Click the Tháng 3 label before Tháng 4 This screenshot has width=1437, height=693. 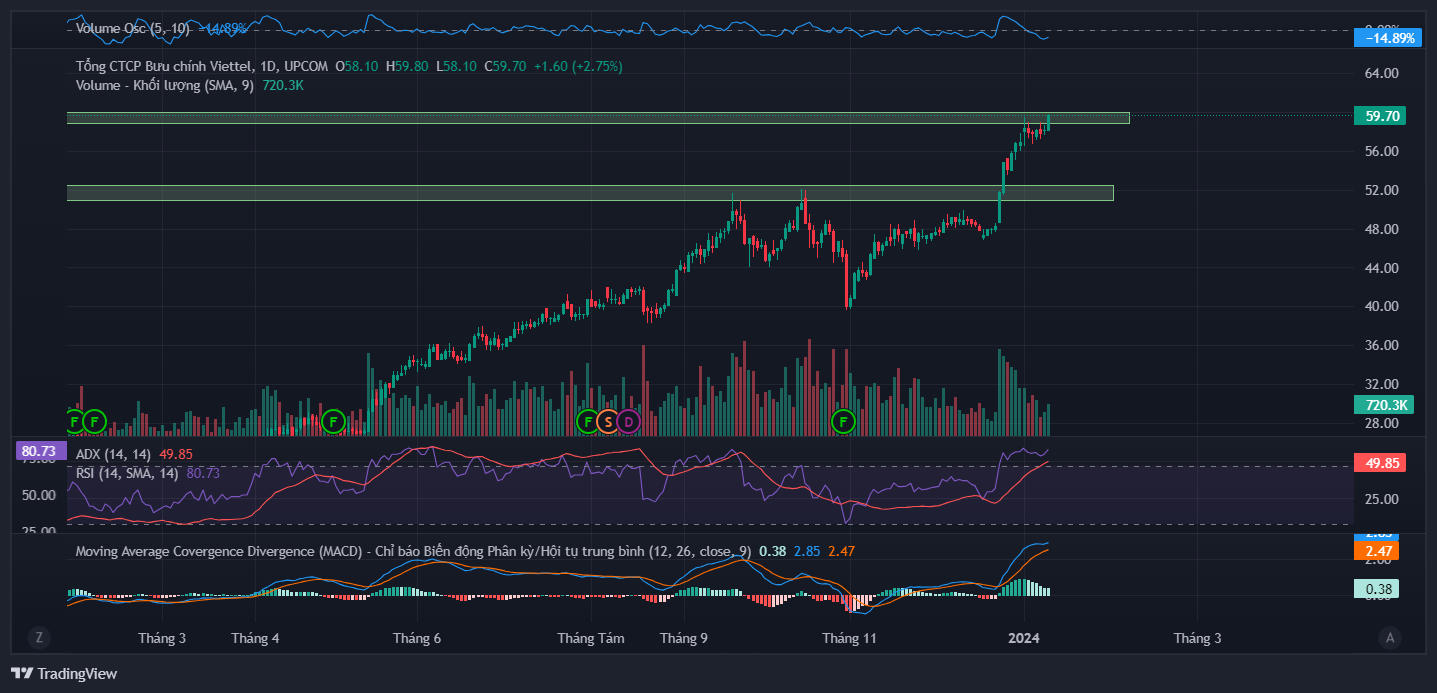pyautogui.click(x=162, y=638)
